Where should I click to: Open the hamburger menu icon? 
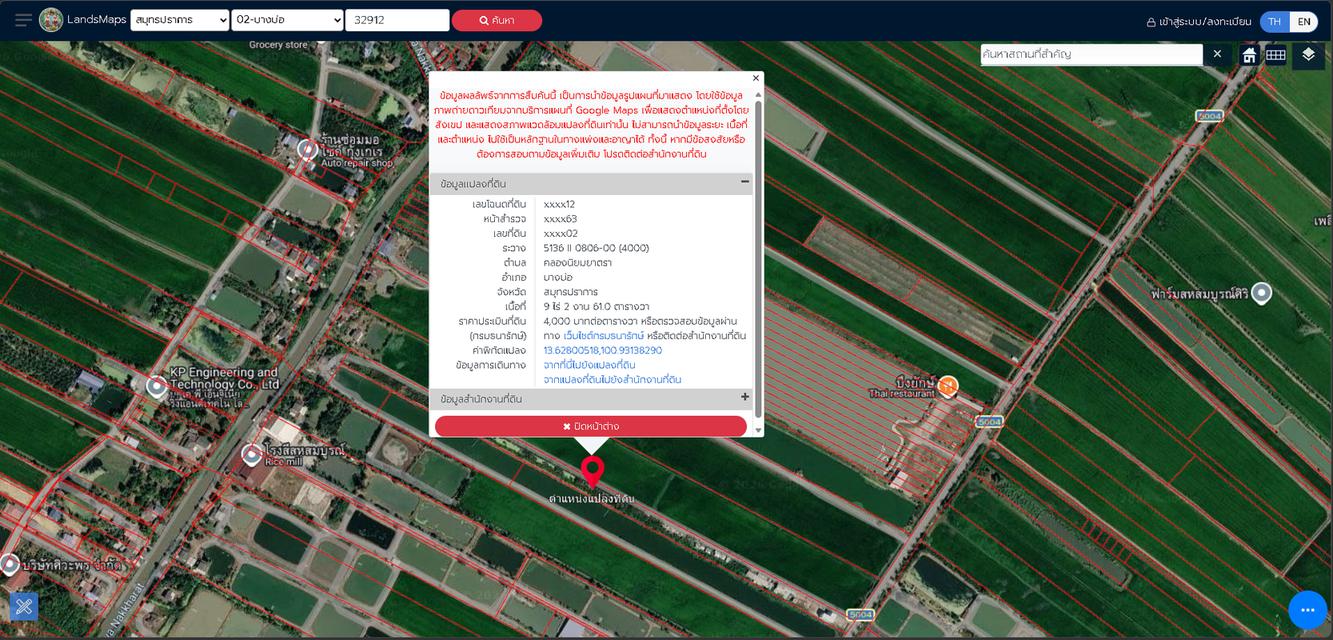[22, 20]
